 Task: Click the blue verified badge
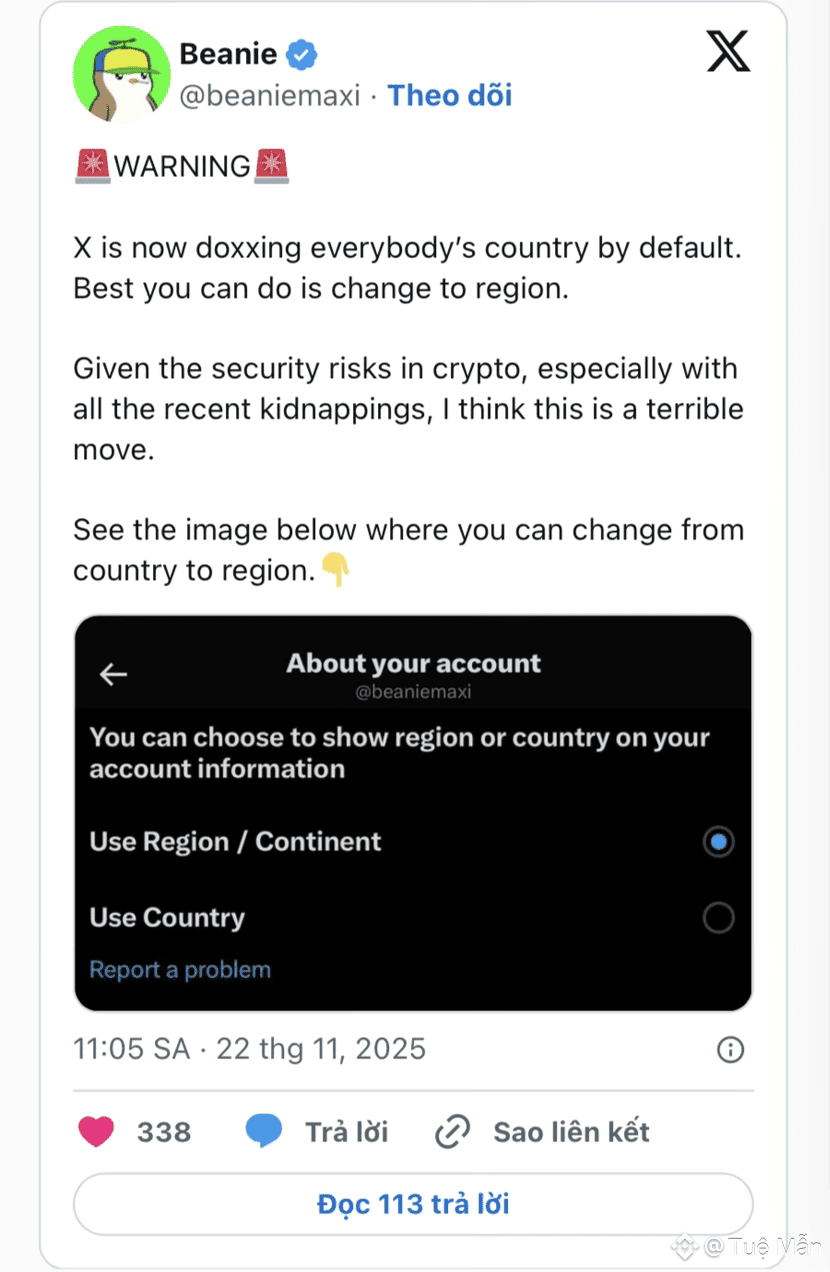pyautogui.click(x=302, y=54)
